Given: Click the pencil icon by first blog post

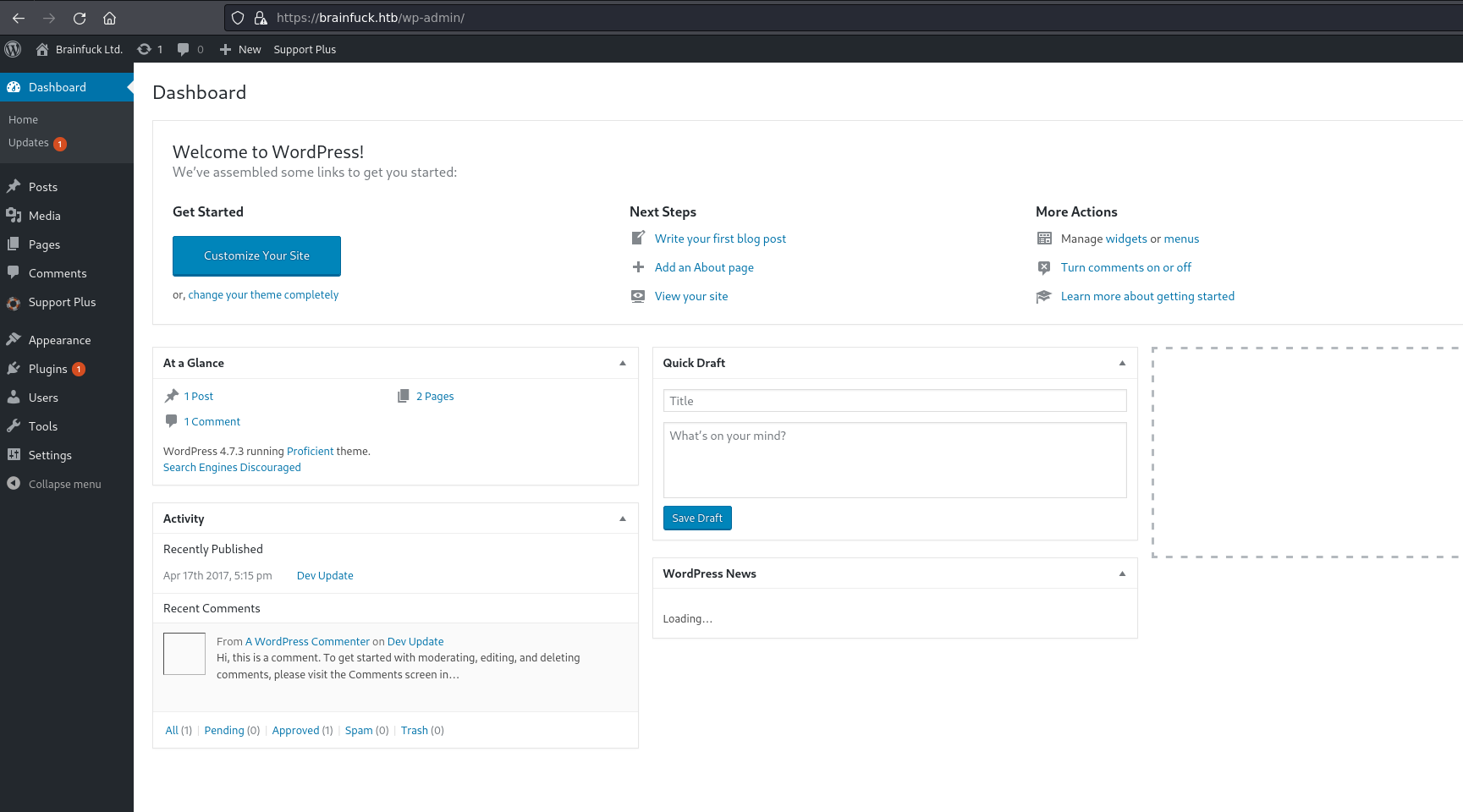Looking at the screenshot, I should click(x=638, y=239).
